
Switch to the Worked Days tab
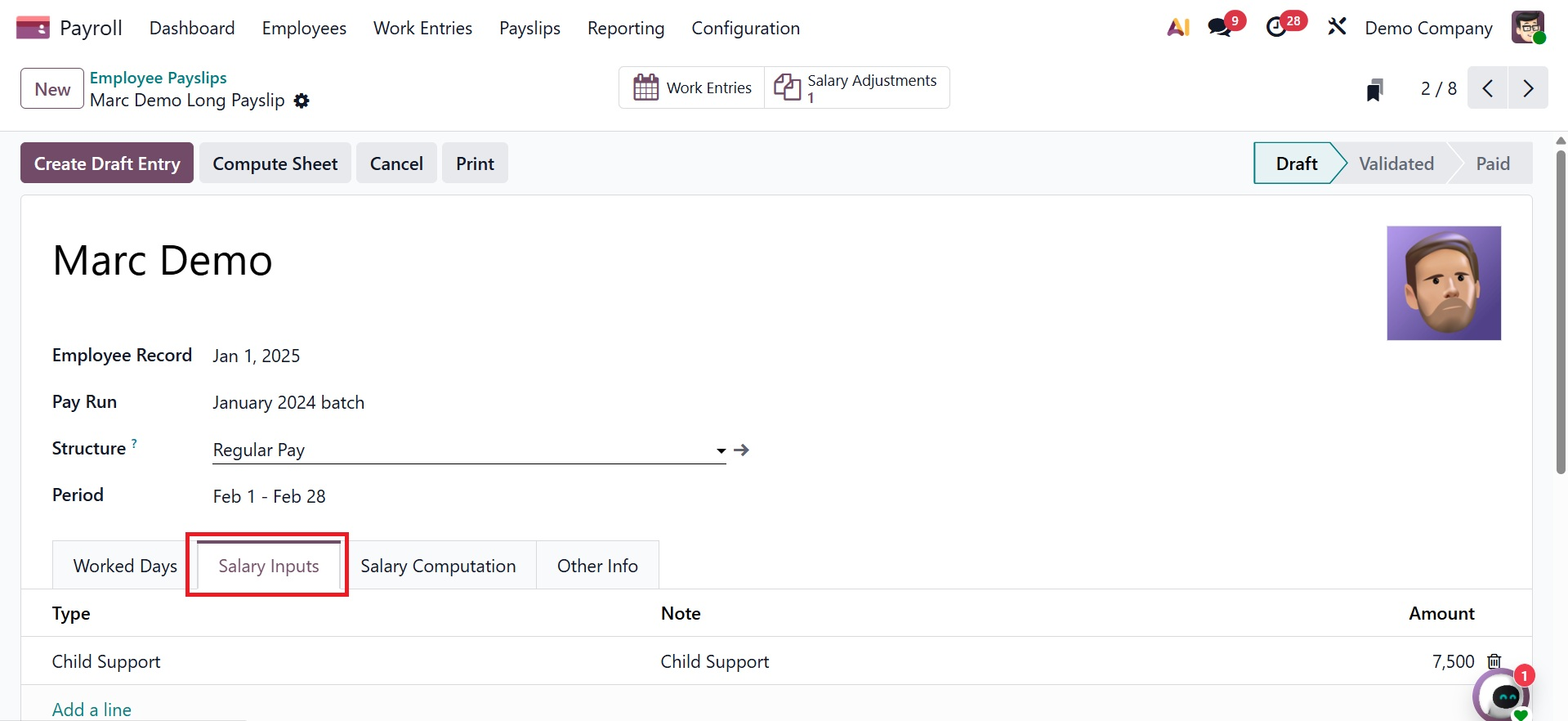point(125,566)
